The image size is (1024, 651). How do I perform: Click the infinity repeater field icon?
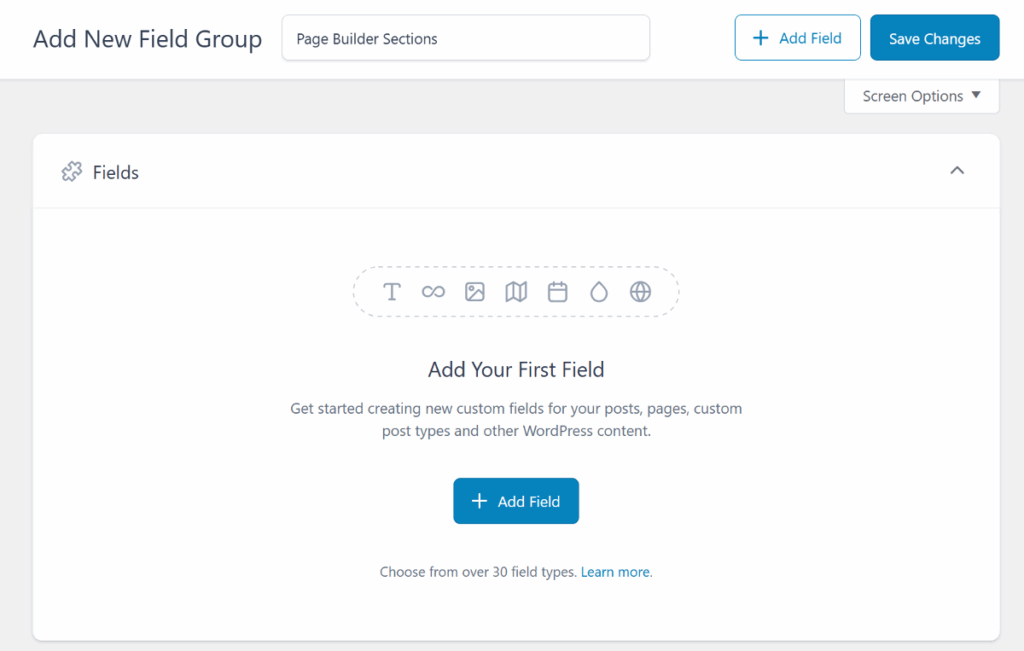click(433, 292)
